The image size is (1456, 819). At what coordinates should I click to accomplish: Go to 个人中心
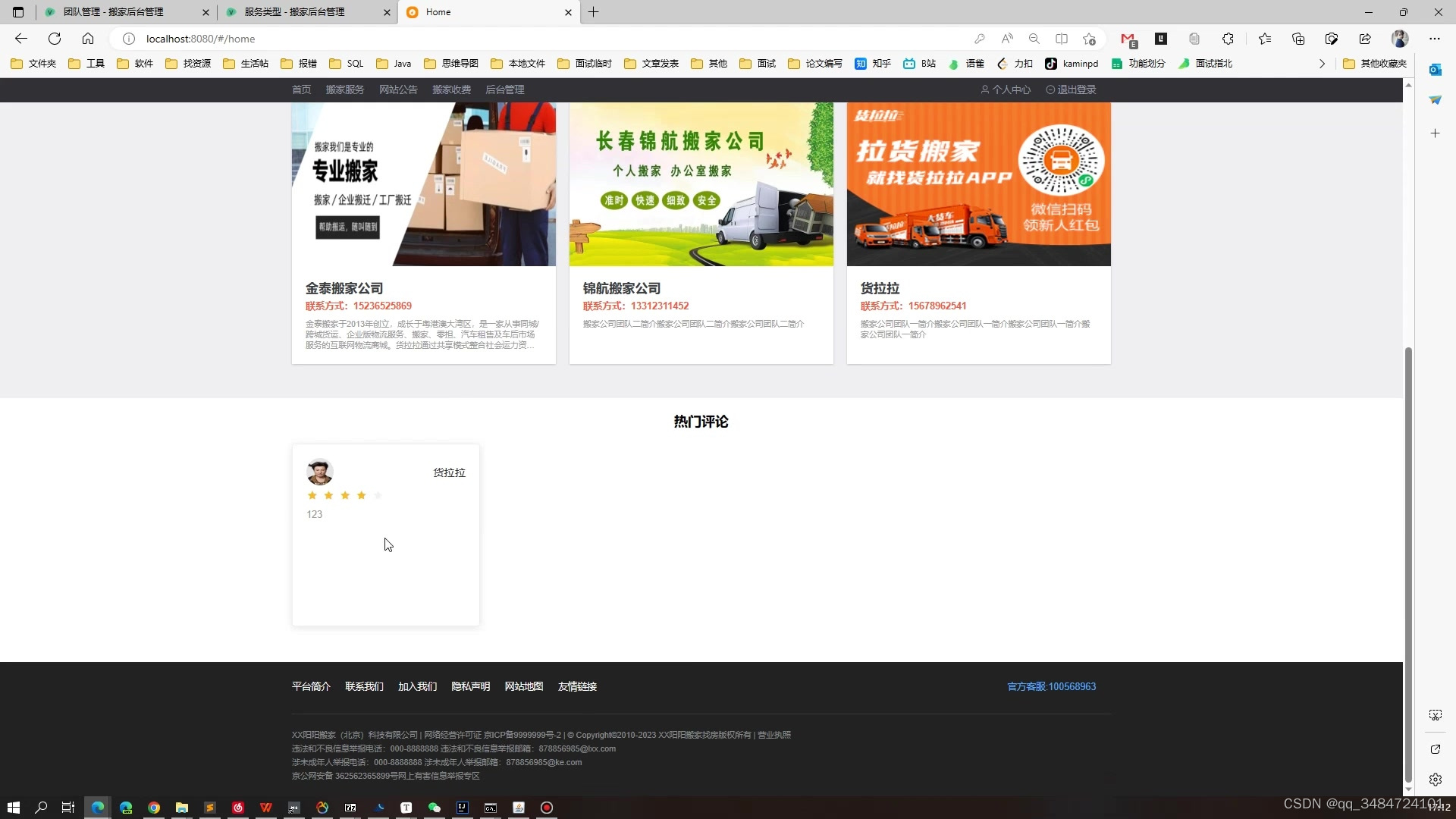click(x=1006, y=89)
